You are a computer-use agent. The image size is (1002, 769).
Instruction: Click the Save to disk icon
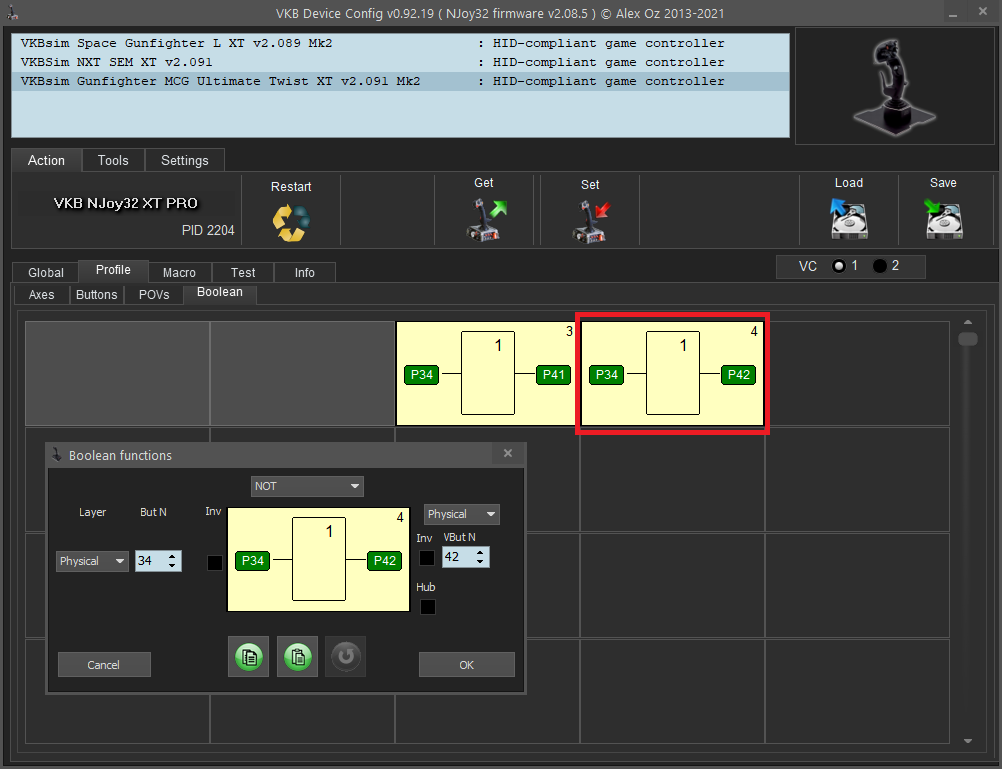pyautogui.click(x=943, y=218)
